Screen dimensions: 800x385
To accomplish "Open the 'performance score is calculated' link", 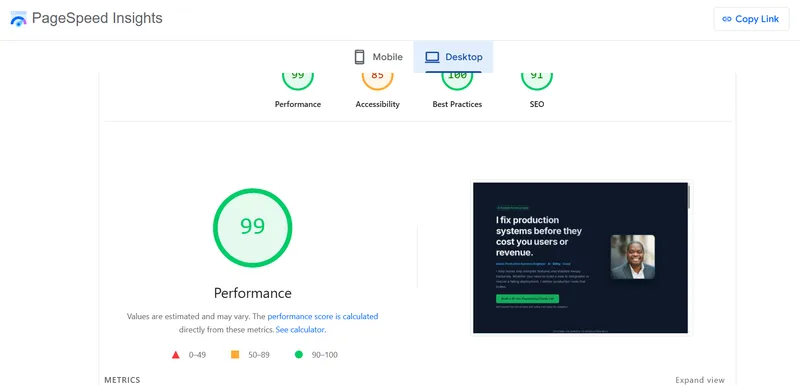I will (322, 316).
